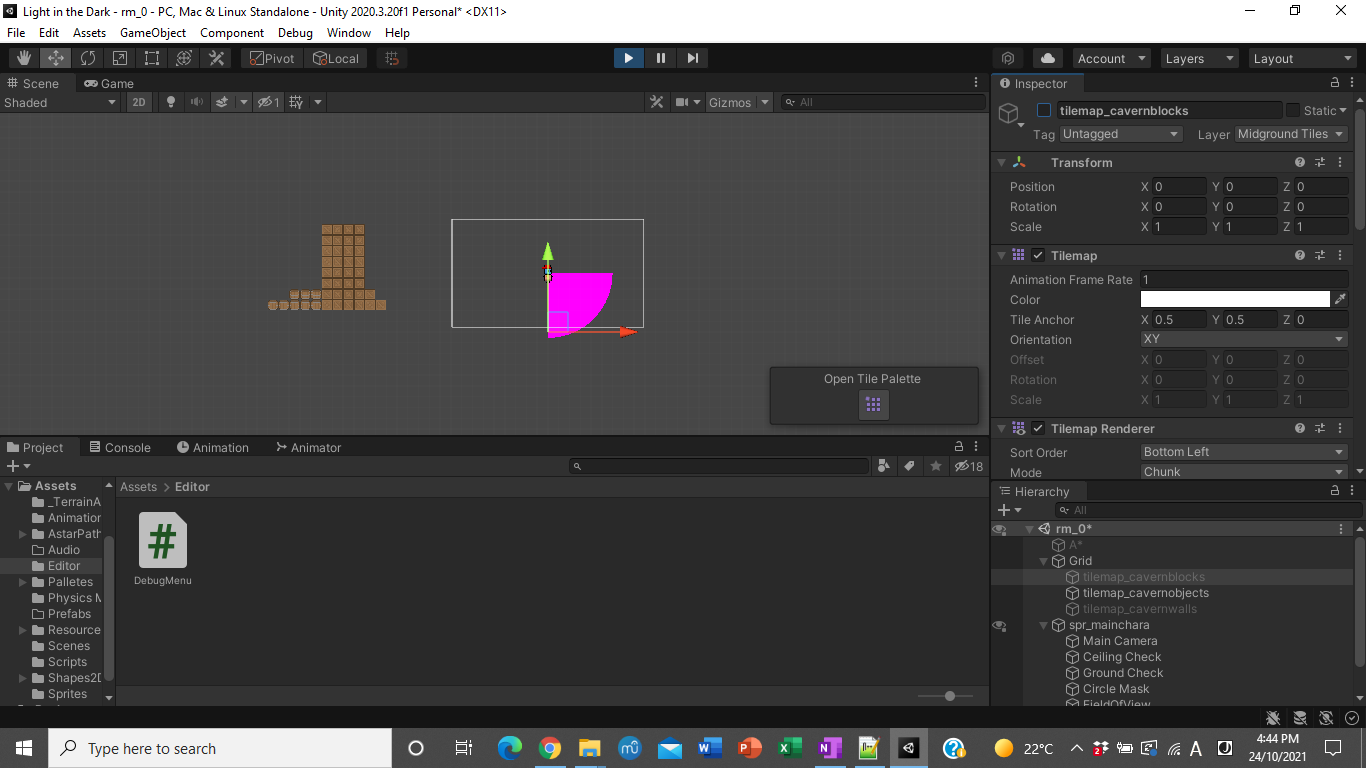Select Main Camera in Hierarchy
Screen dimensions: 1366x768
pos(1120,641)
